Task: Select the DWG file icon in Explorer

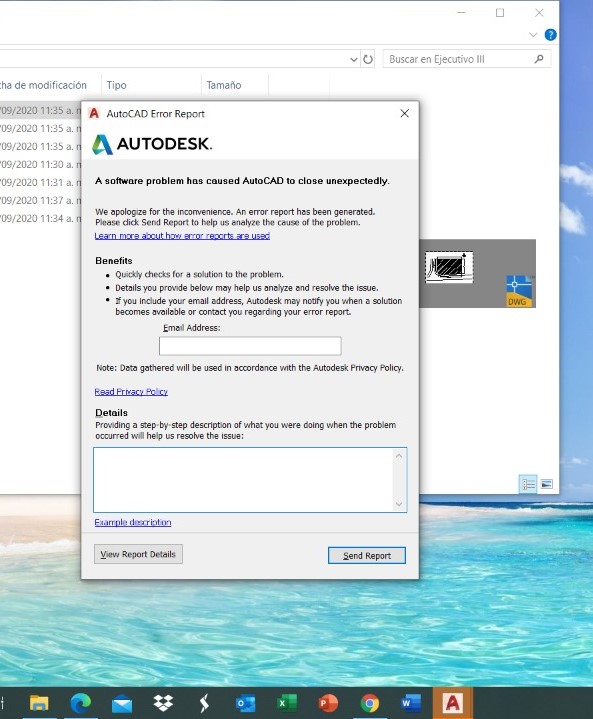Action: [519, 291]
